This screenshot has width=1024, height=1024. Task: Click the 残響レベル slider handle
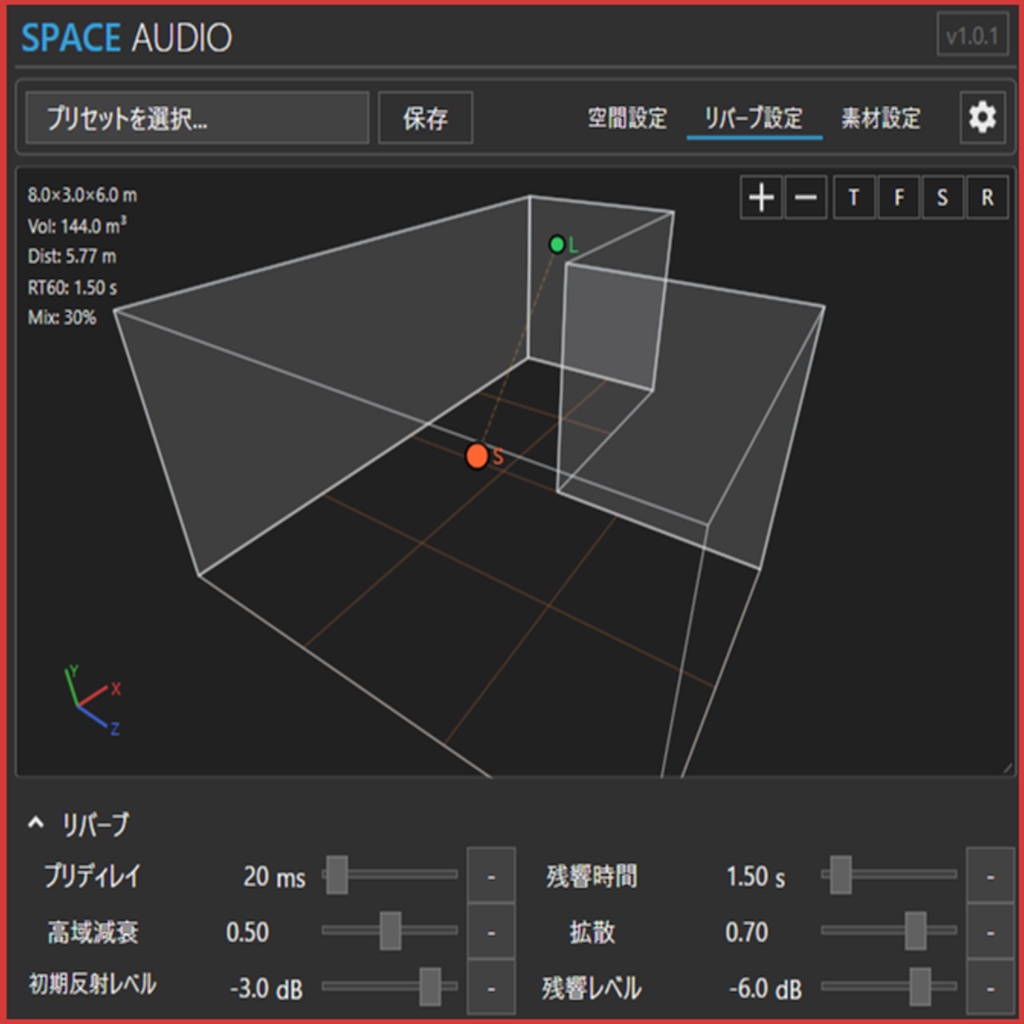920,987
